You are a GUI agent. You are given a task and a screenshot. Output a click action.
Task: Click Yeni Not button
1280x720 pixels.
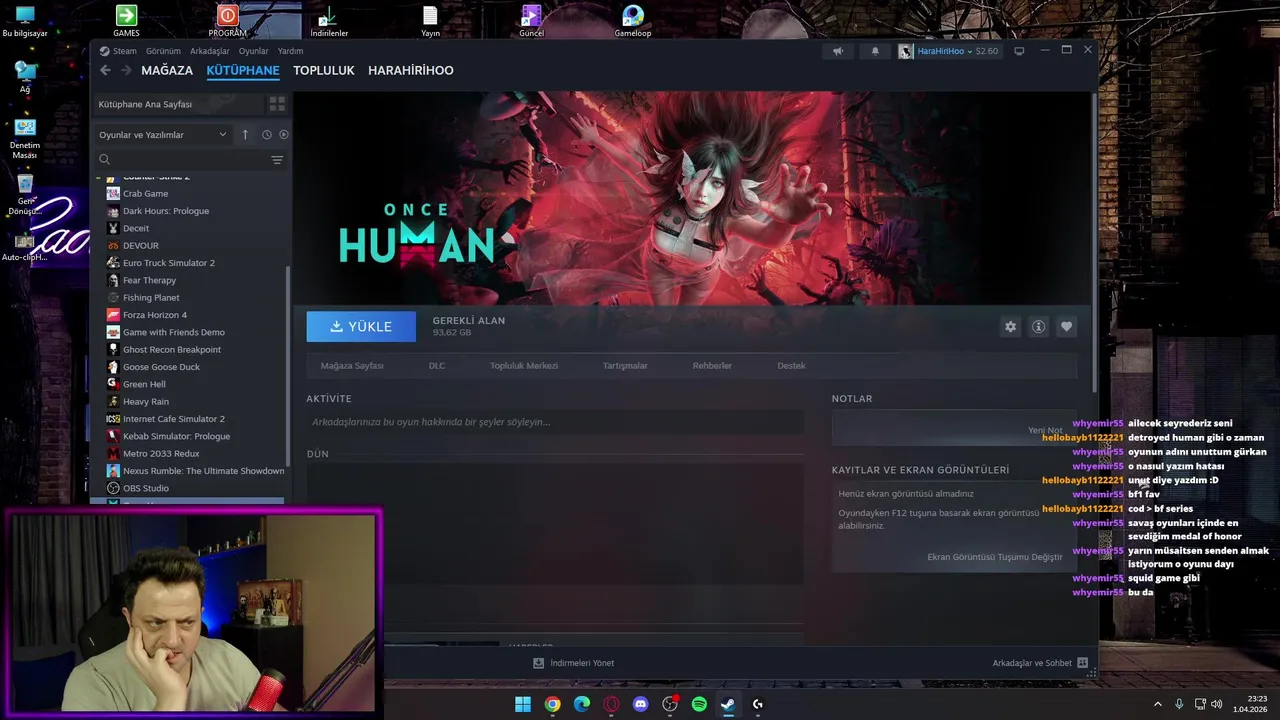(x=1045, y=430)
